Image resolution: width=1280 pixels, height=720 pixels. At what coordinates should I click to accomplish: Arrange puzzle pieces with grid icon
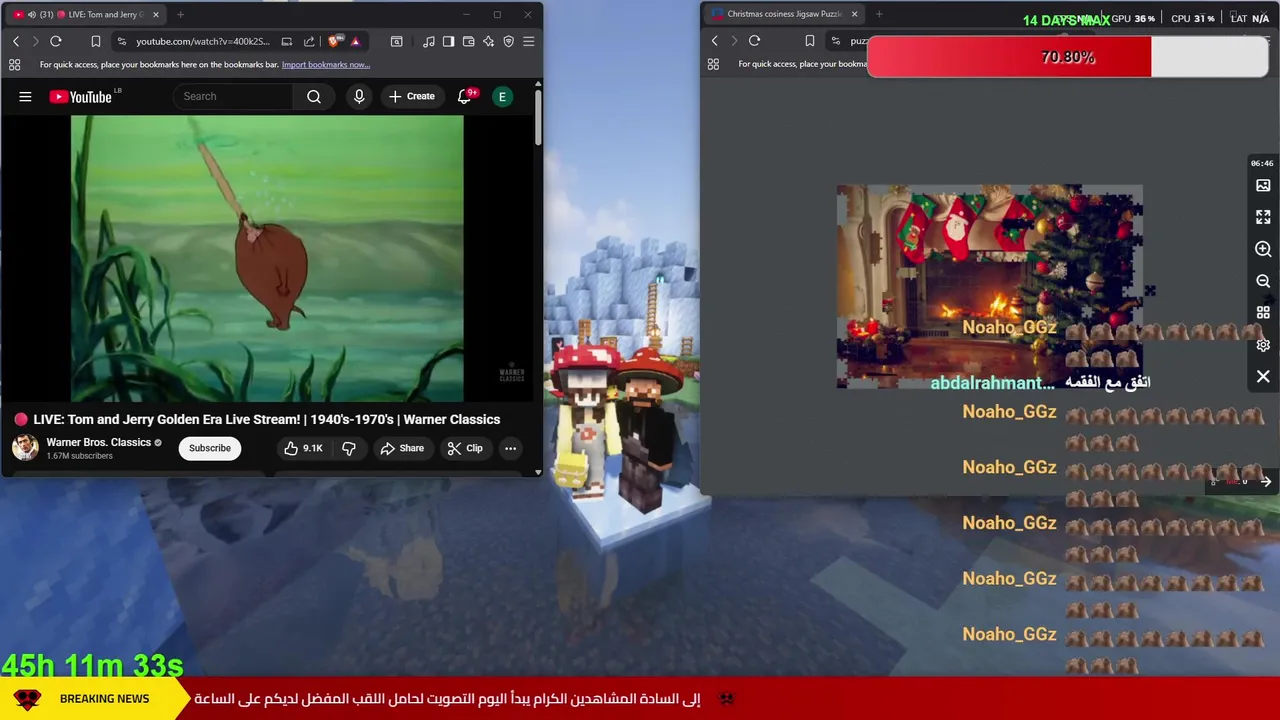click(x=1263, y=313)
